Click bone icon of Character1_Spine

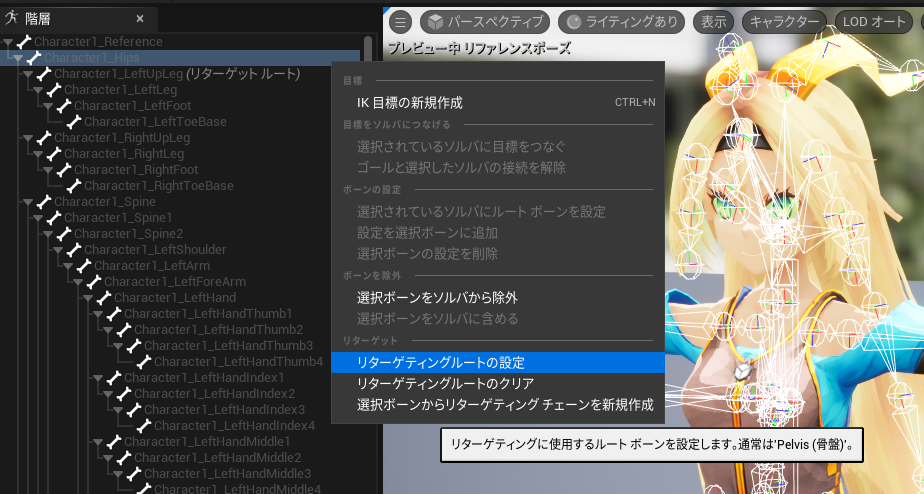tap(44, 202)
